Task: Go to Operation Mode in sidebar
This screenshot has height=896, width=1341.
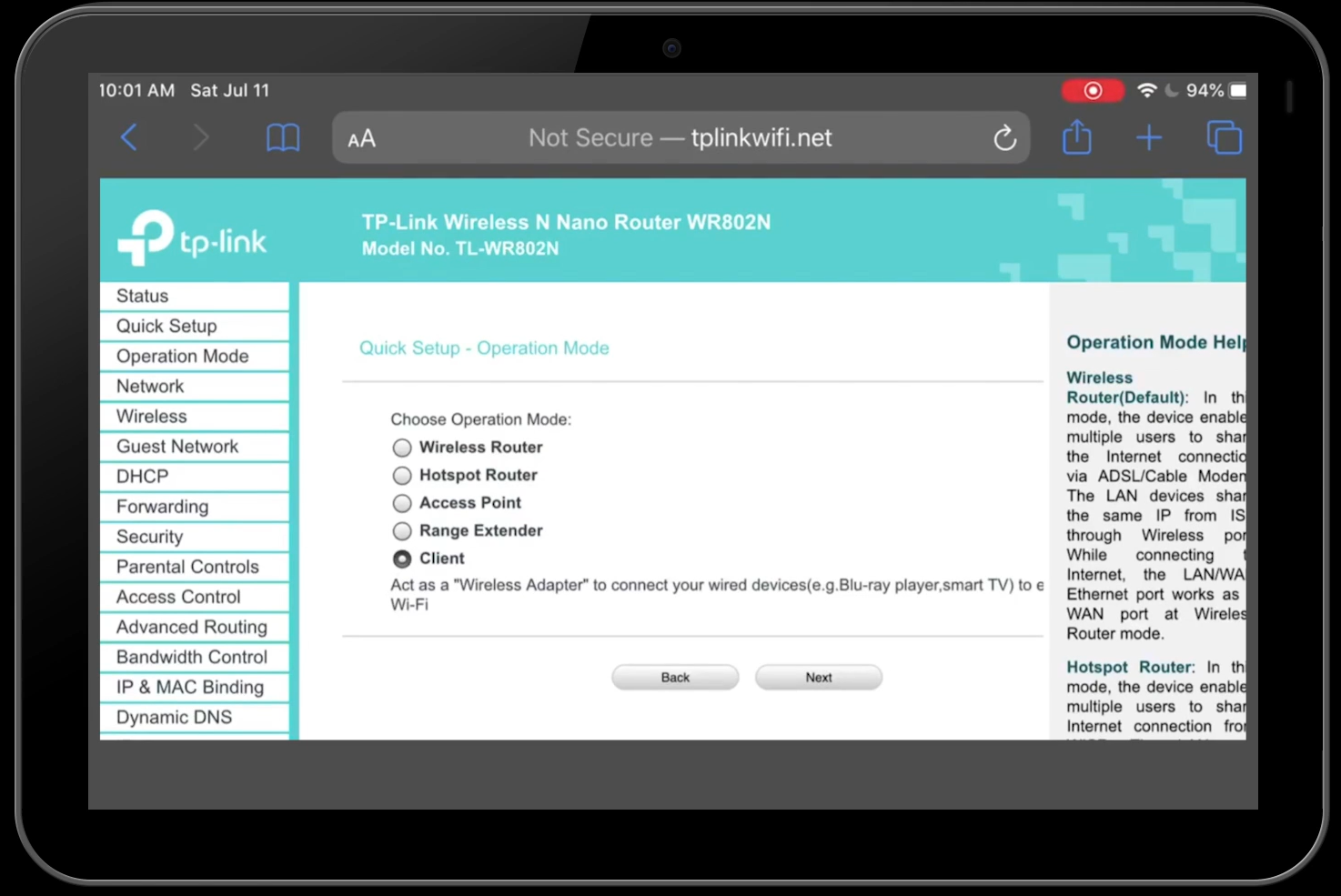Action: (183, 356)
